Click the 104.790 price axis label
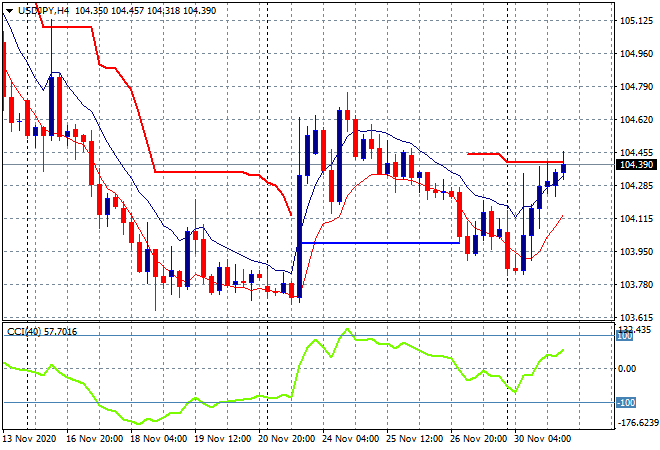The height and width of the screenshot is (450, 660). coord(637,87)
